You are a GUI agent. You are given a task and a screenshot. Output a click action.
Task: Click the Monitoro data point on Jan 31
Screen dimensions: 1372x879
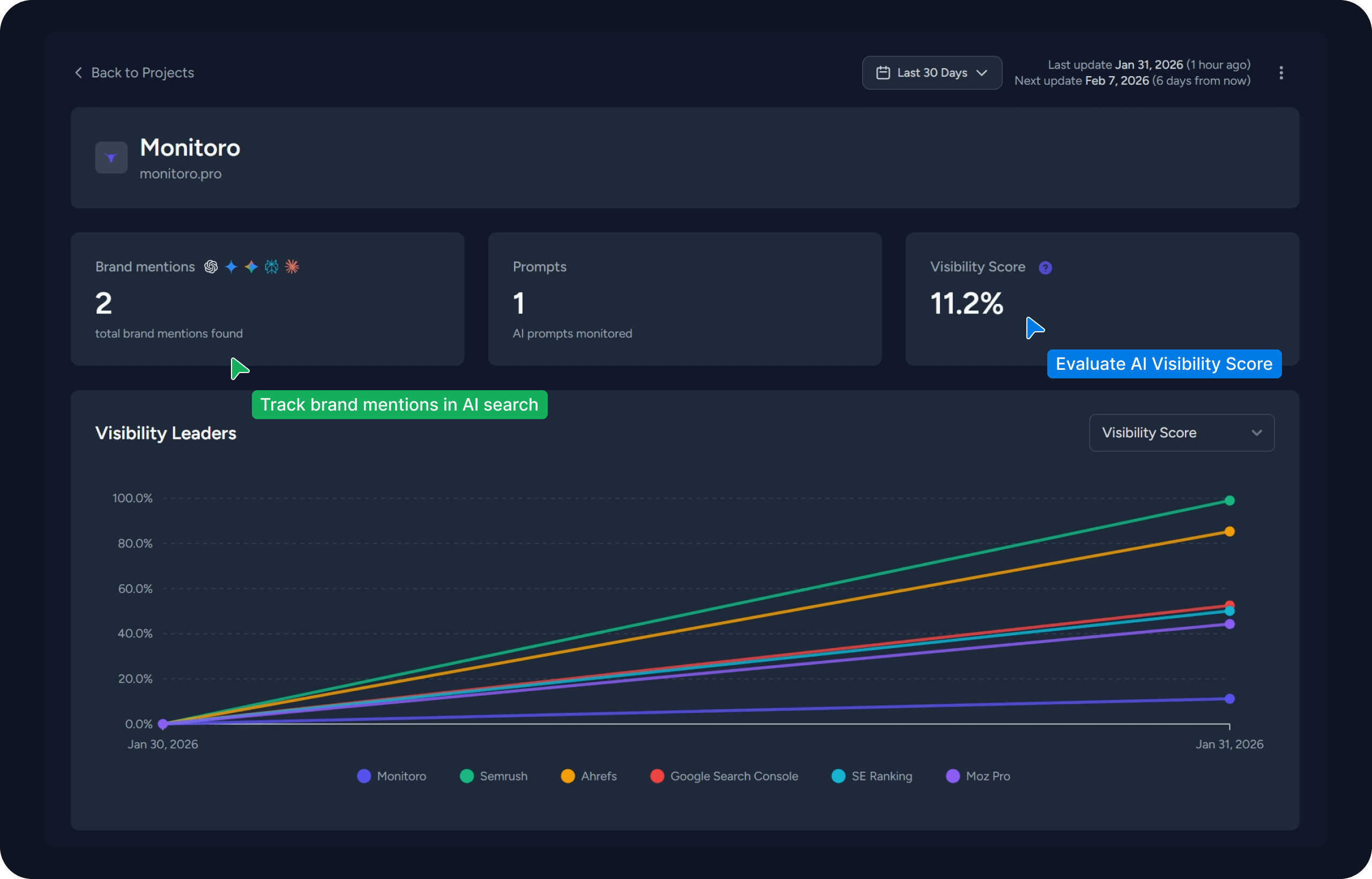(x=1229, y=698)
